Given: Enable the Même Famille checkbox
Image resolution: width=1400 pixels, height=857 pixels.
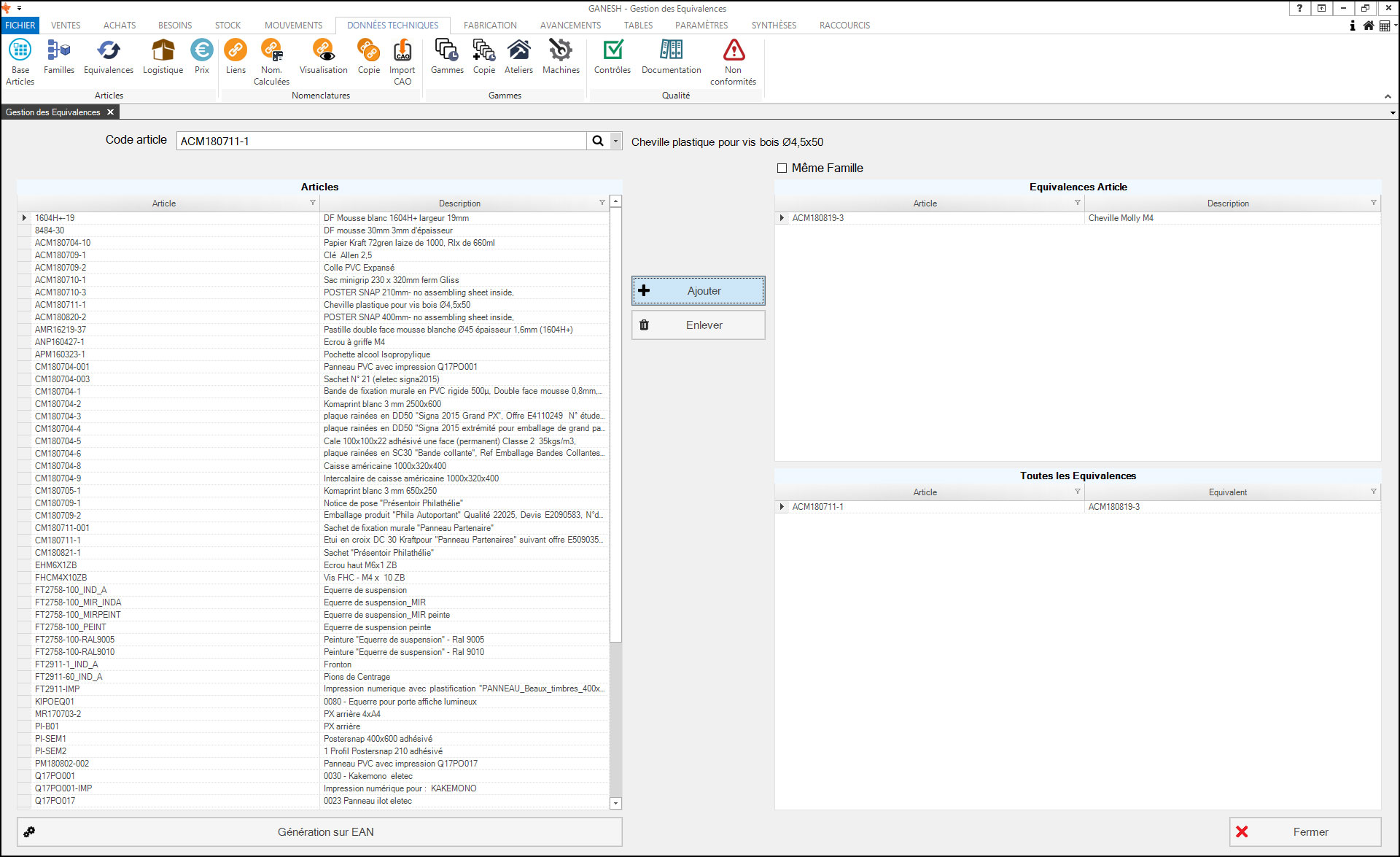Looking at the screenshot, I should (782, 168).
